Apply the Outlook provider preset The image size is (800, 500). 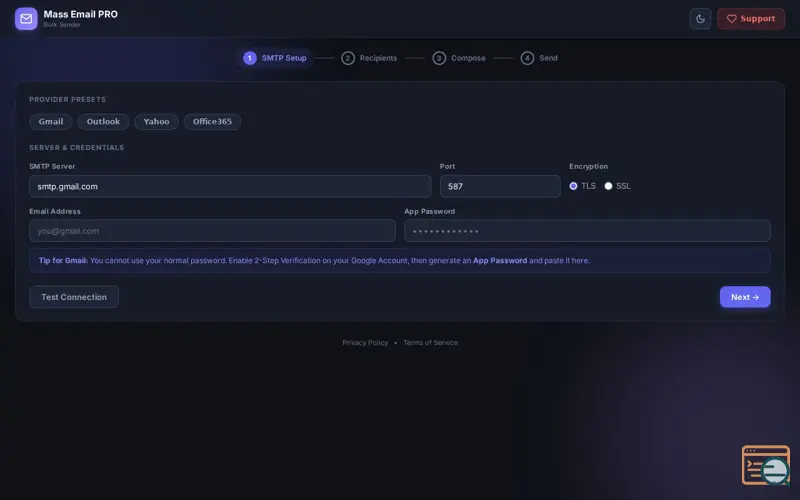pos(103,122)
